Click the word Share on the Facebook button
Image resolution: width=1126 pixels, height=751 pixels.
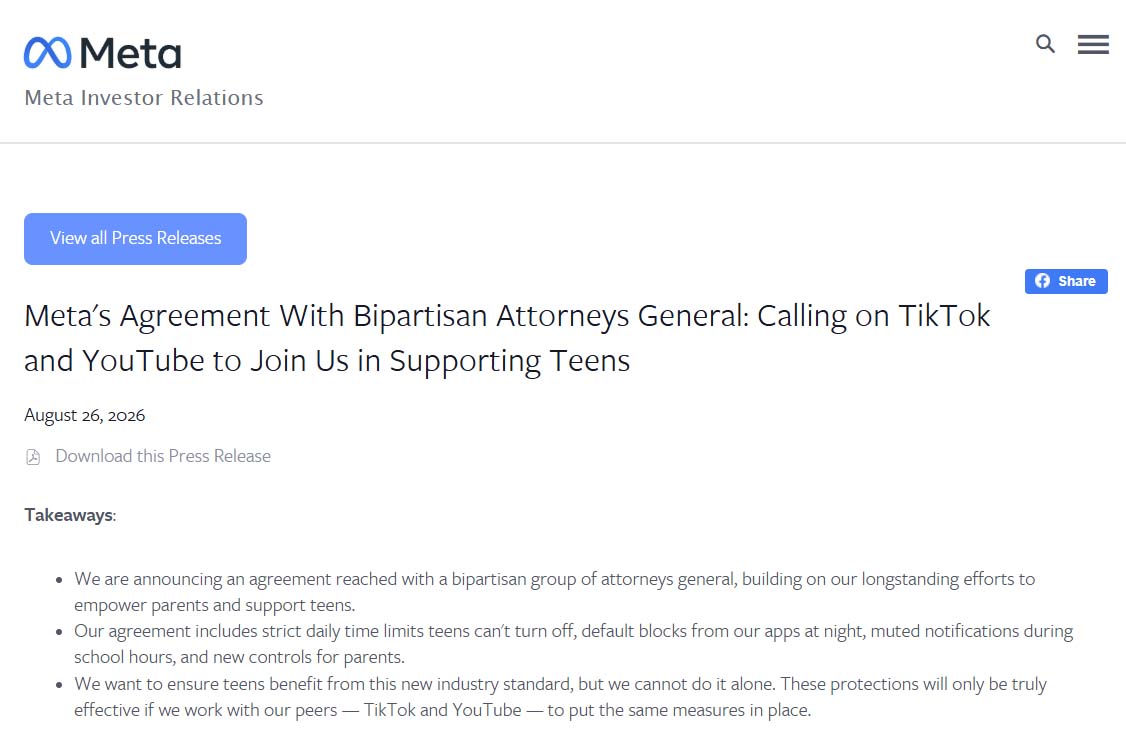[x=1076, y=281]
